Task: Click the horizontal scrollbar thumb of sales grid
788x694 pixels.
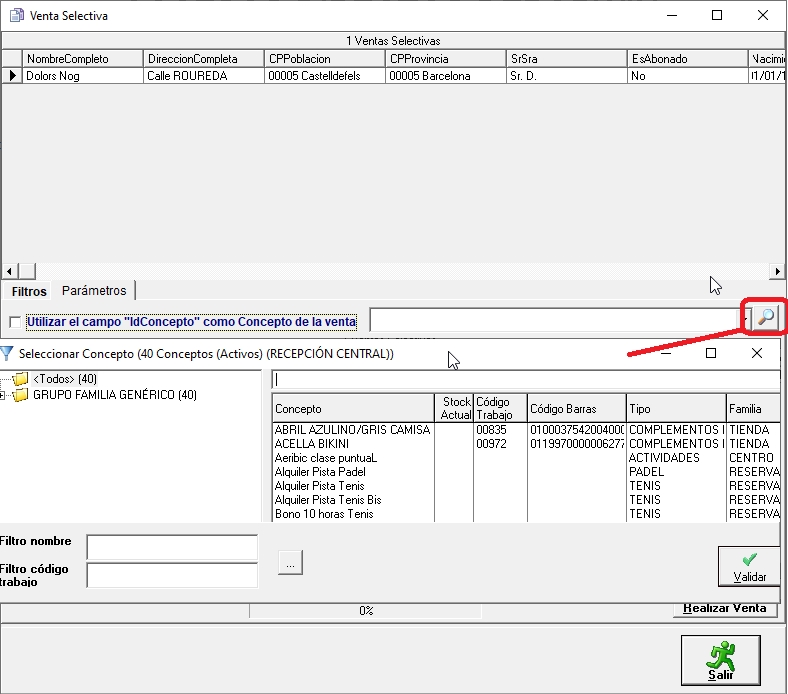Action: point(27,271)
